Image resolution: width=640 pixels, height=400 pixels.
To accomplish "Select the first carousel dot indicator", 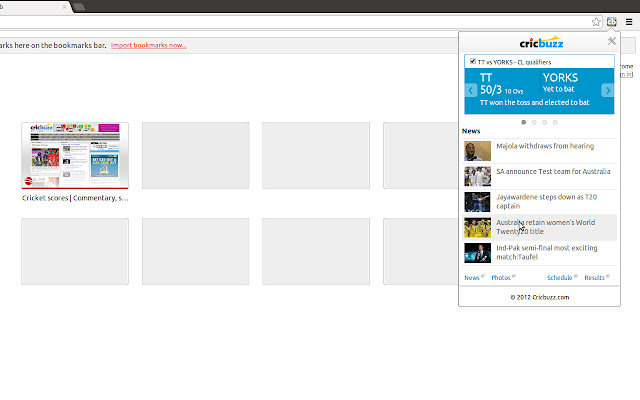I will pos(523,122).
